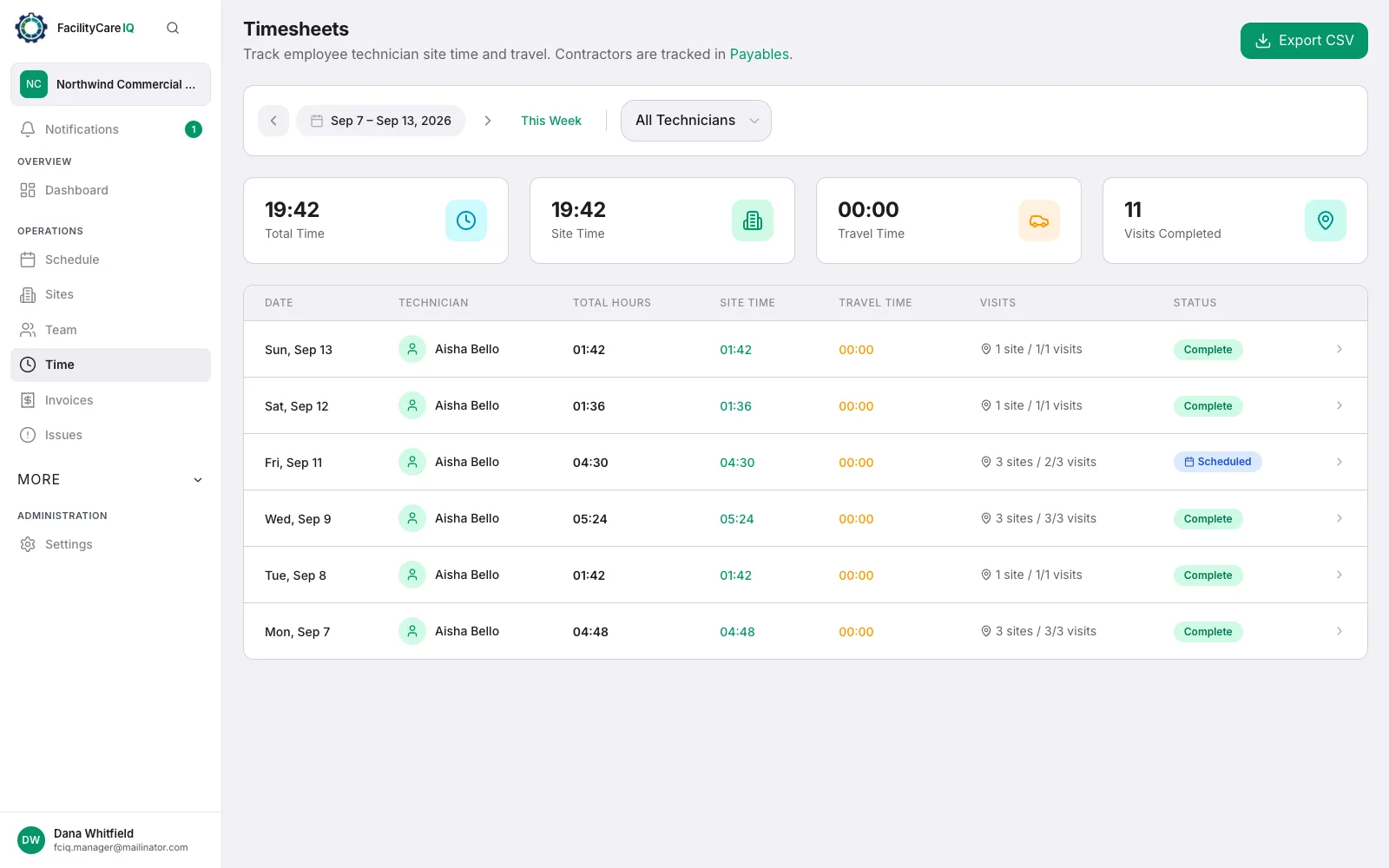Viewport: 1389px width, 868px height.
Task: Go to Issues in sidebar
Action: 110,435
